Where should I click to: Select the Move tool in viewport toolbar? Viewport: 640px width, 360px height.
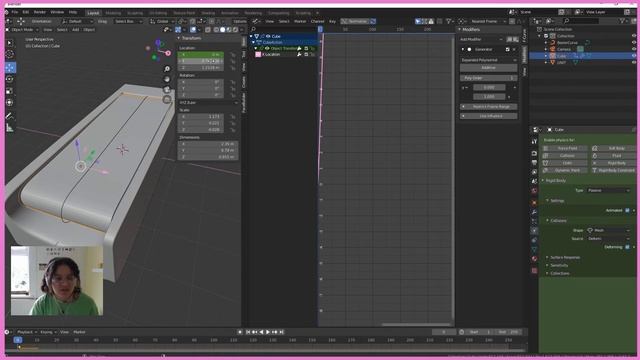click(x=10, y=67)
